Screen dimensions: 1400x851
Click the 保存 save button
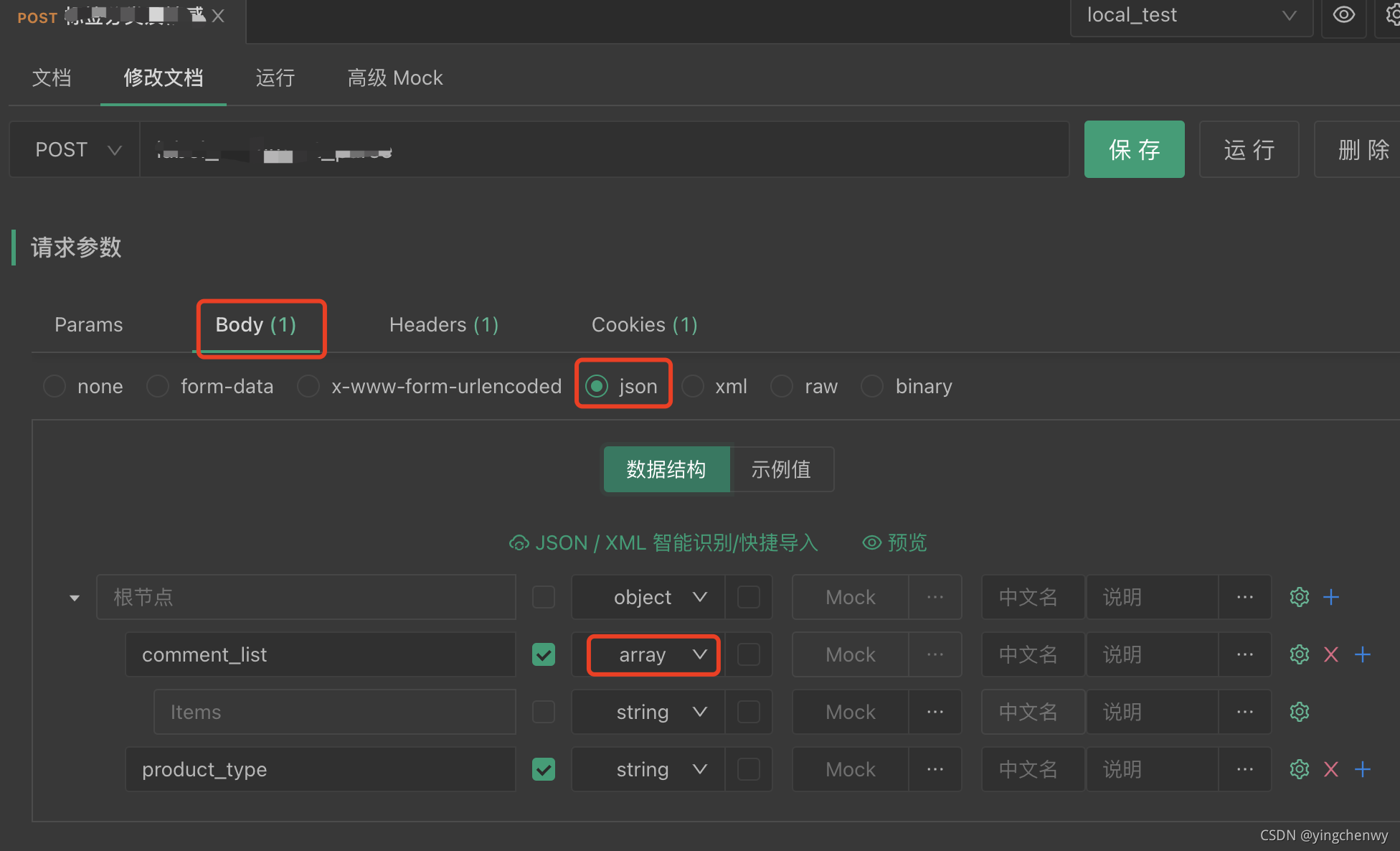tap(1134, 149)
